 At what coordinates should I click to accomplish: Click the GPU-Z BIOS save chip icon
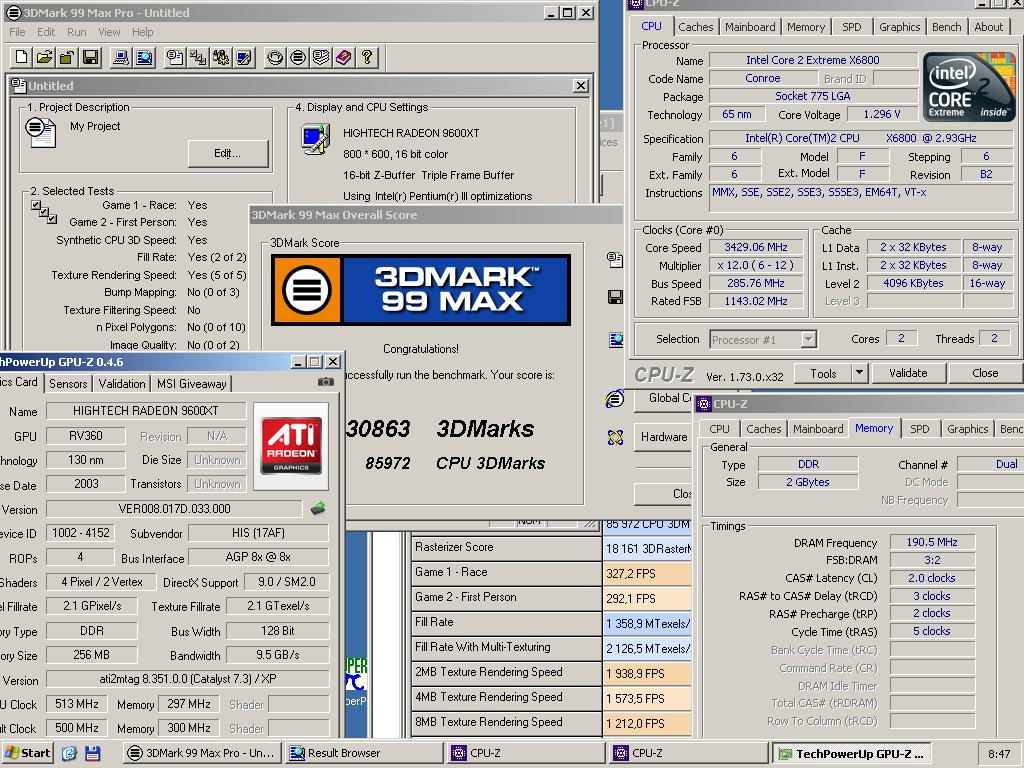point(318,508)
